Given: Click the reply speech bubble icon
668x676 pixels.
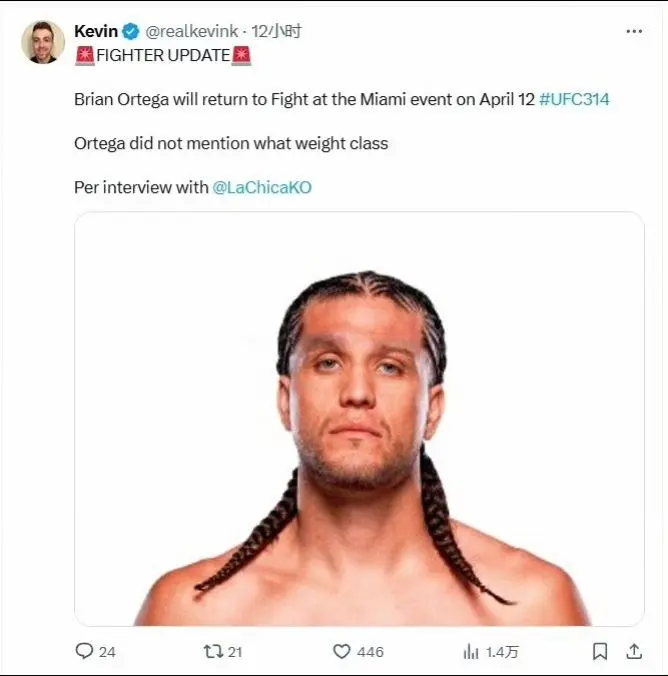Looking at the screenshot, I should click(84, 651).
